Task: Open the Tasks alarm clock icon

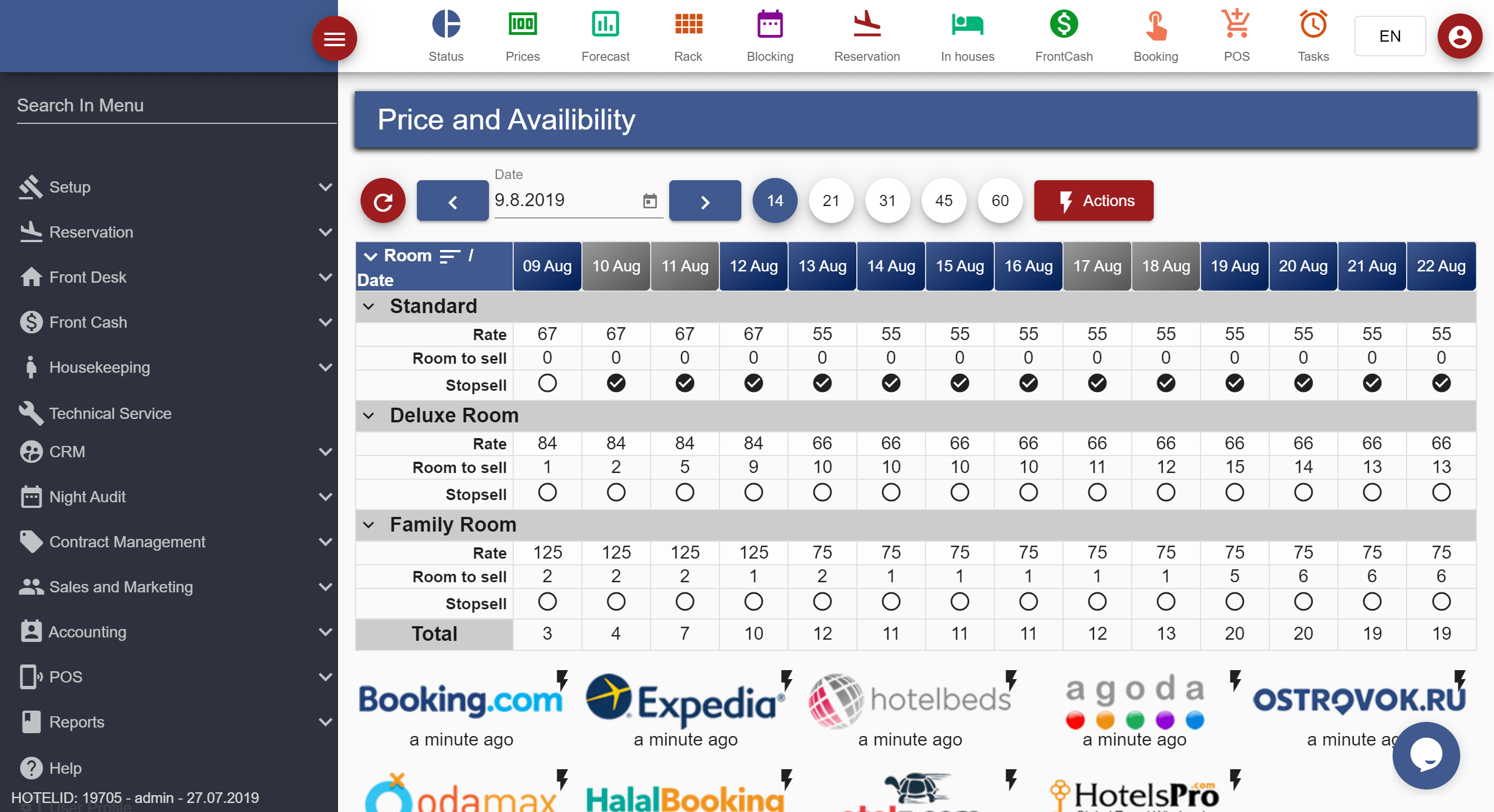Action: pyautogui.click(x=1313, y=24)
